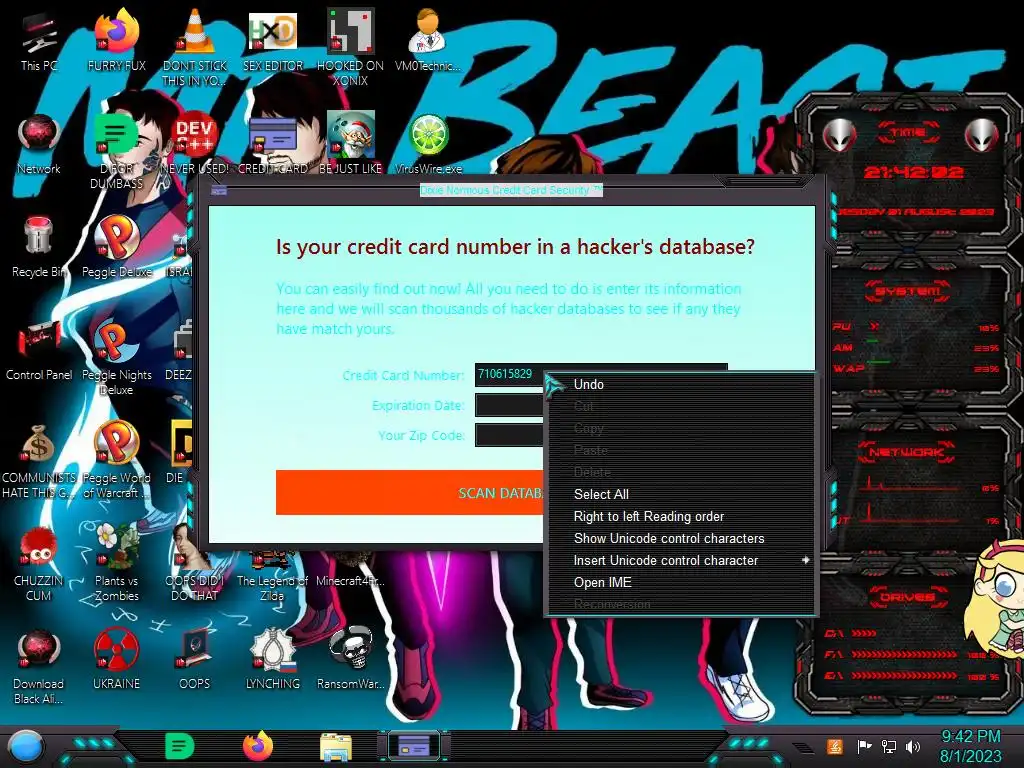Viewport: 1024px width, 768px height.
Task: Click the network tray icon
Action: click(x=889, y=746)
